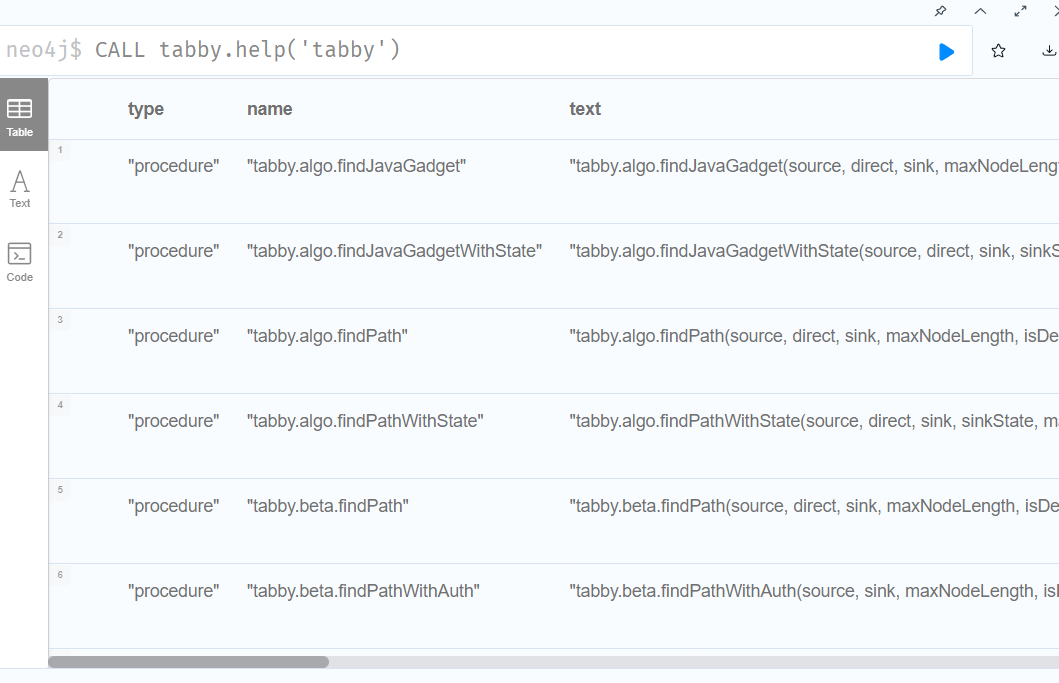The width and height of the screenshot is (1059, 683).
Task: Select name cell "tabby.beta.findPath"
Action: (328, 507)
